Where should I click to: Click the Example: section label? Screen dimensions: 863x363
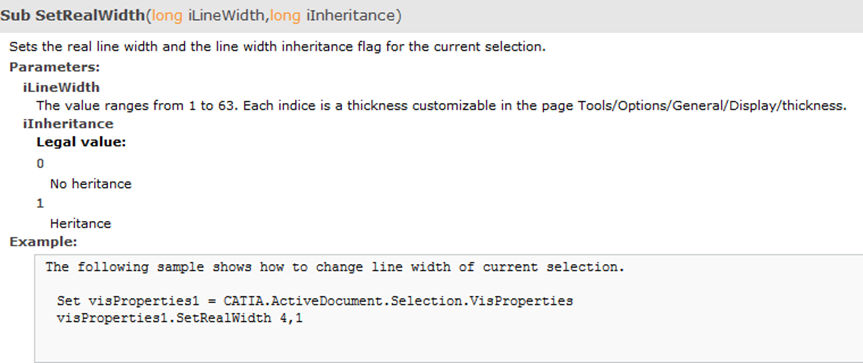pos(44,241)
